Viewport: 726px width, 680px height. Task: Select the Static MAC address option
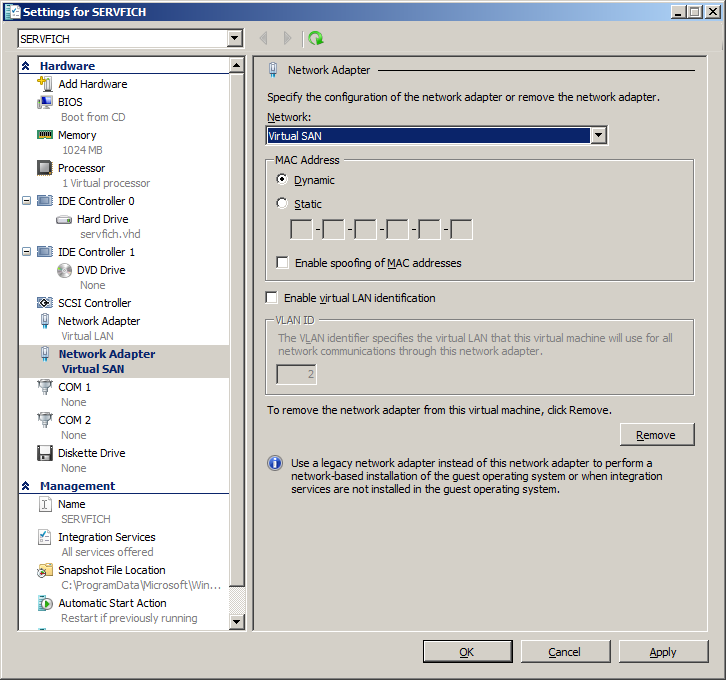282,203
